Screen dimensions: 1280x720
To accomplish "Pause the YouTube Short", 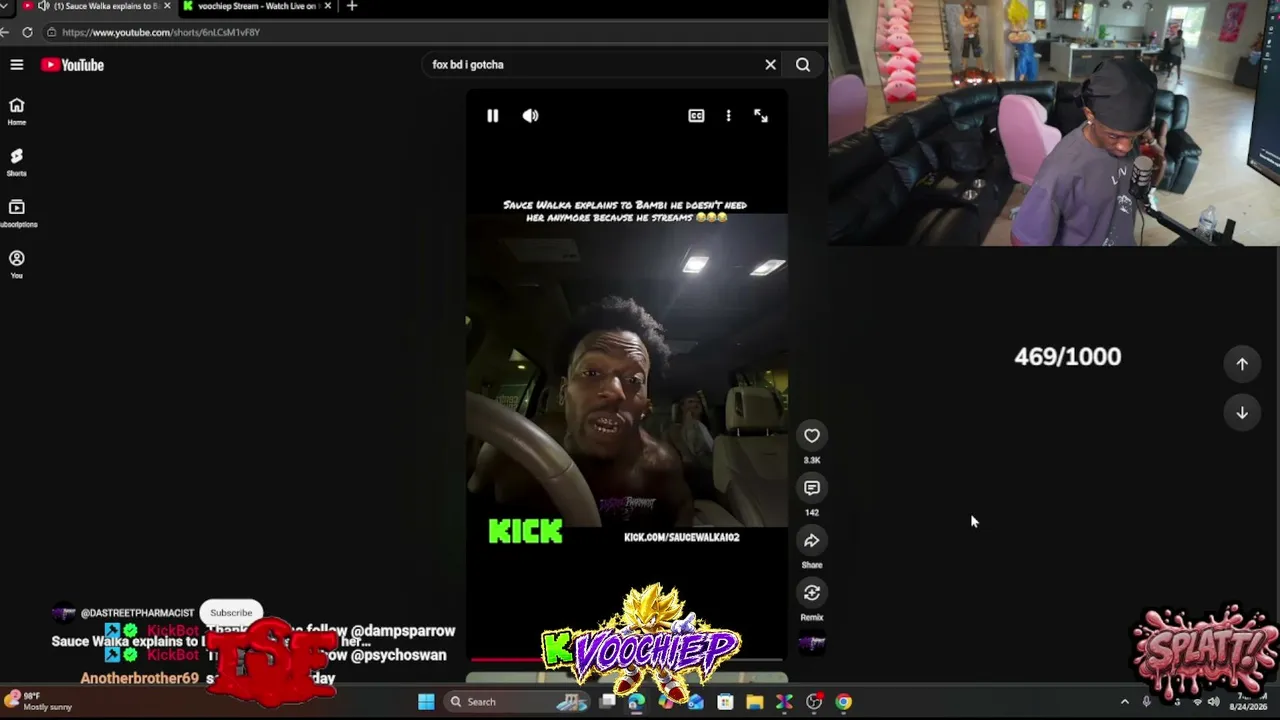I will [492, 116].
